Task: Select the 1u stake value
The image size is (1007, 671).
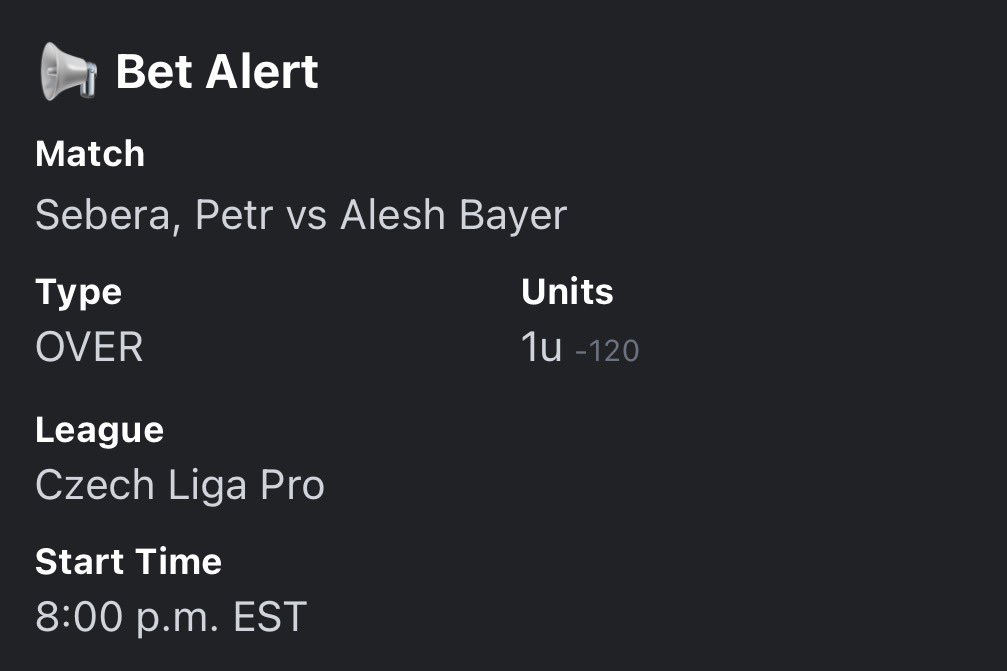Action: 541,348
